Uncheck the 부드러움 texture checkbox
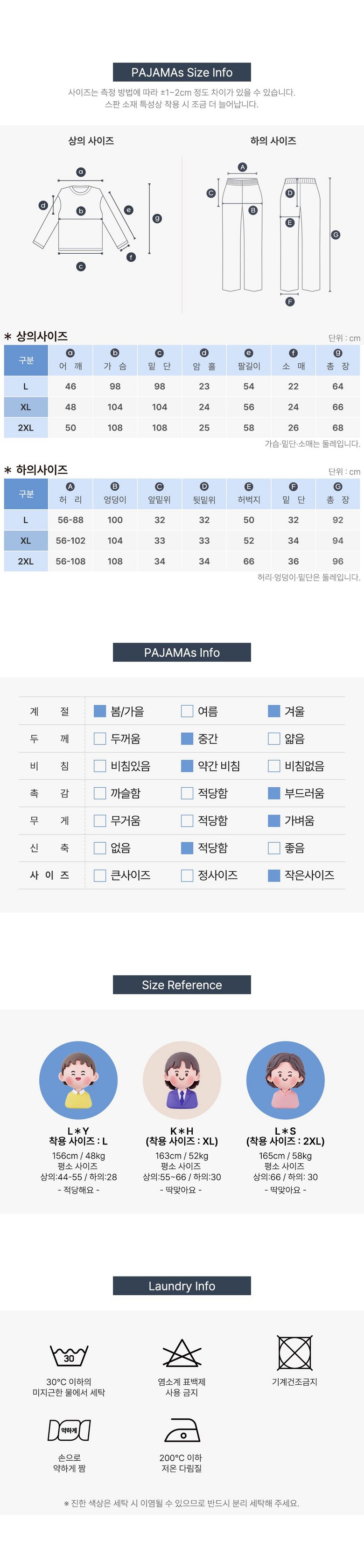The image size is (364, 1568). (x=274, y=793)
